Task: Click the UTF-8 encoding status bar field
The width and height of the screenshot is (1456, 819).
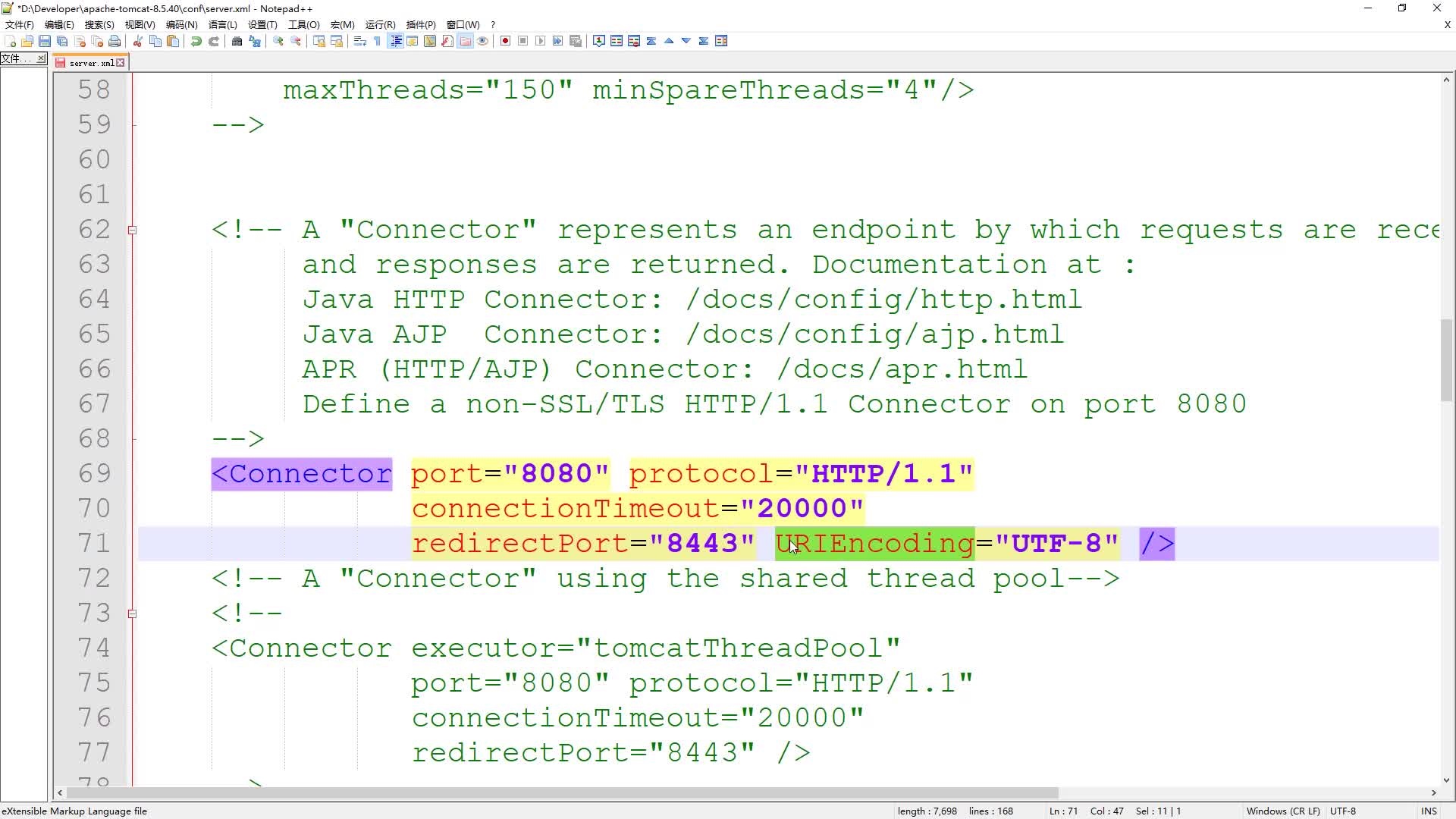Action: (1342, 811)
